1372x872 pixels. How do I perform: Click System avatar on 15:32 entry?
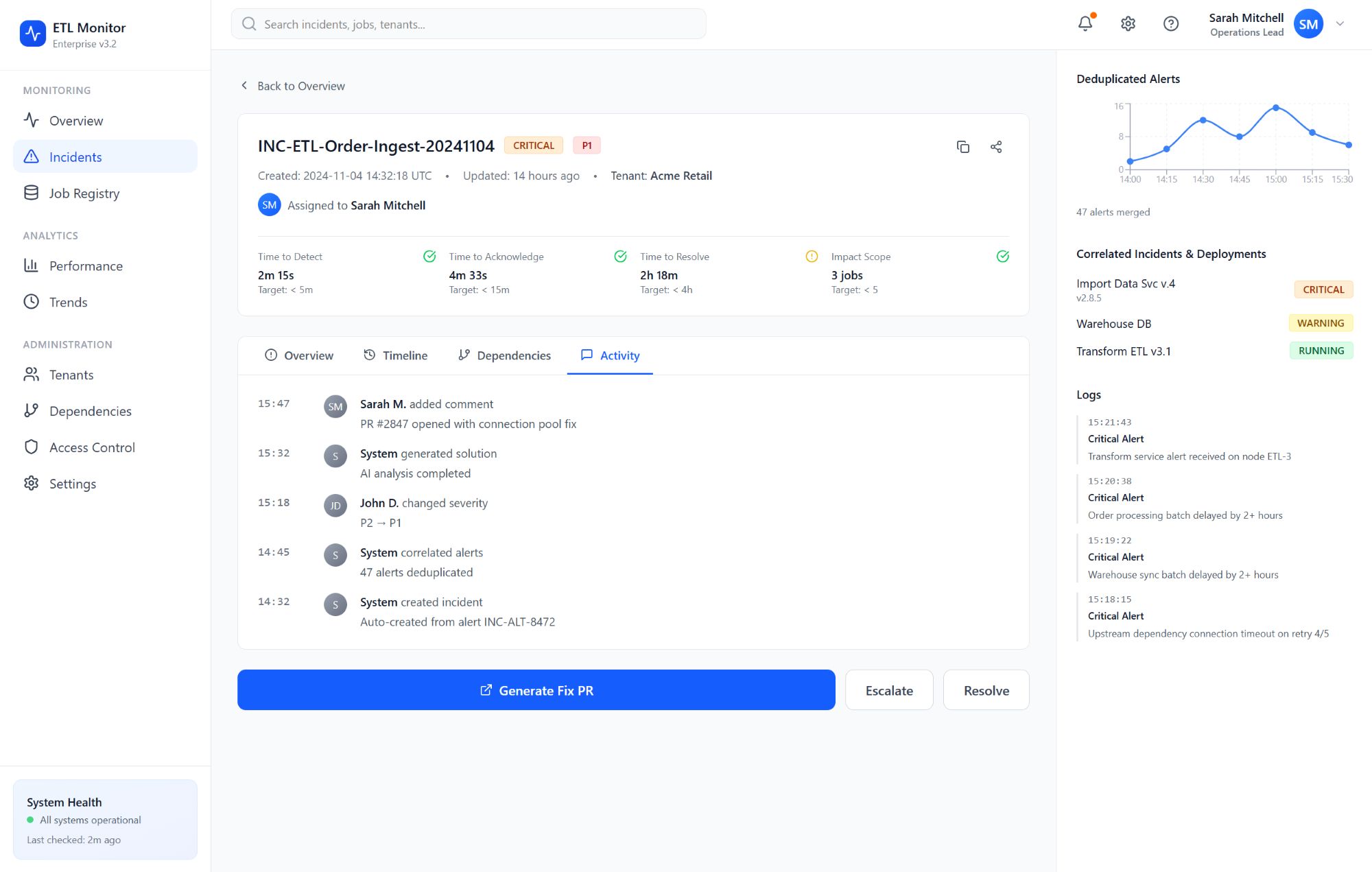(335, 456)
